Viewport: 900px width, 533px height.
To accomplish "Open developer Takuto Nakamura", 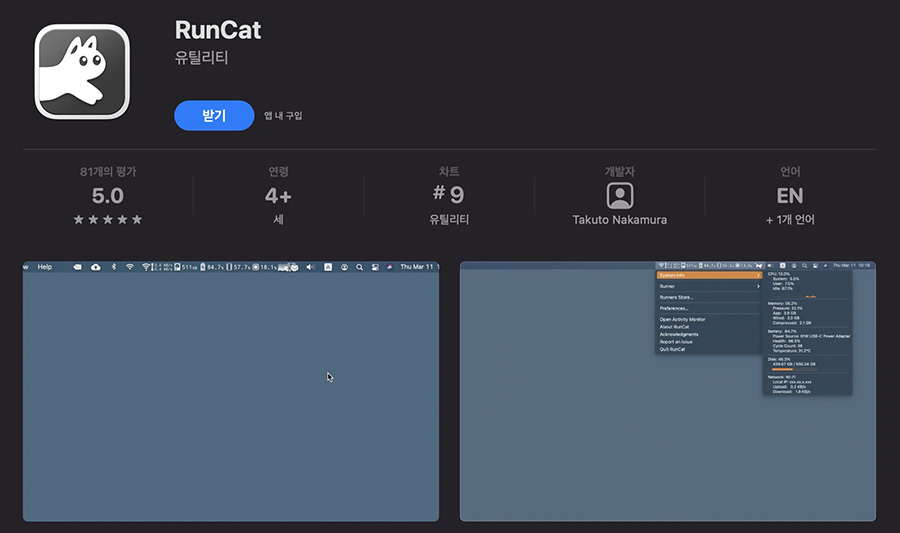I will [620, 220].
